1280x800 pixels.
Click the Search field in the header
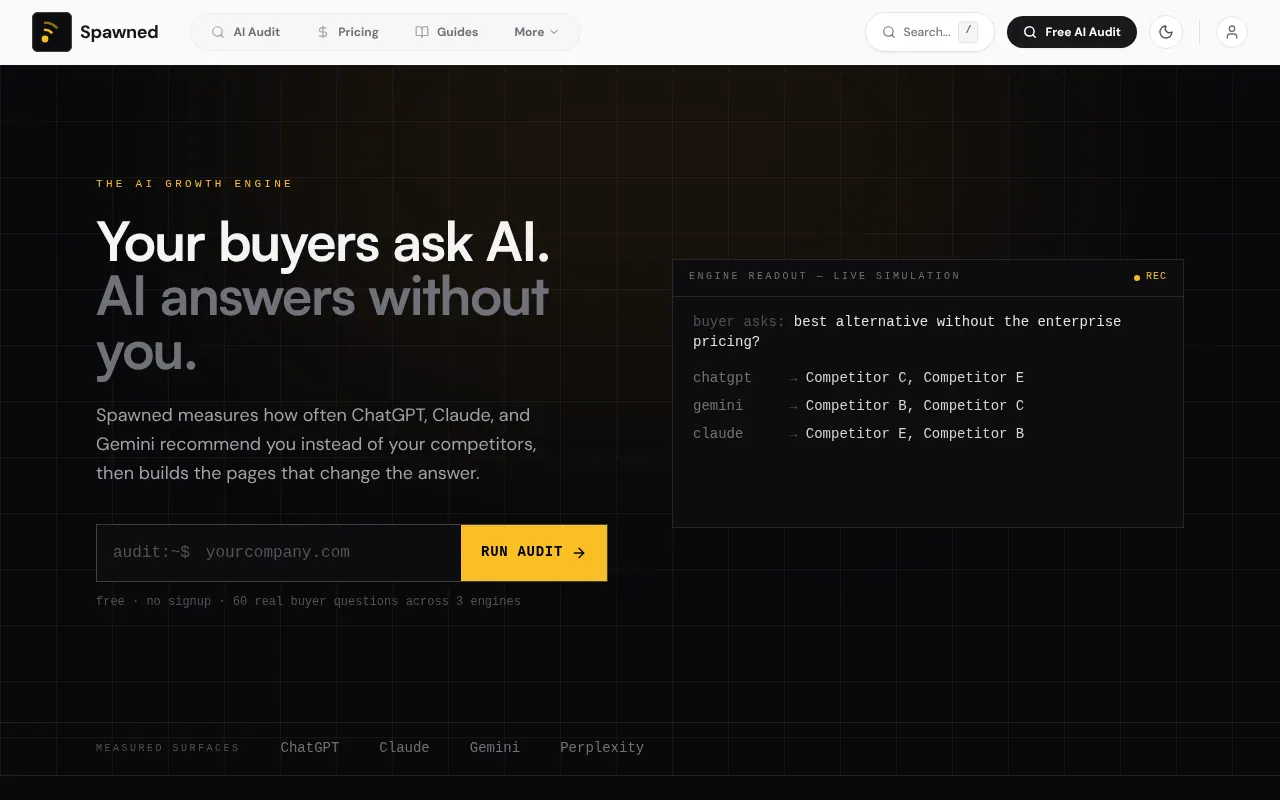coord(930,32)
